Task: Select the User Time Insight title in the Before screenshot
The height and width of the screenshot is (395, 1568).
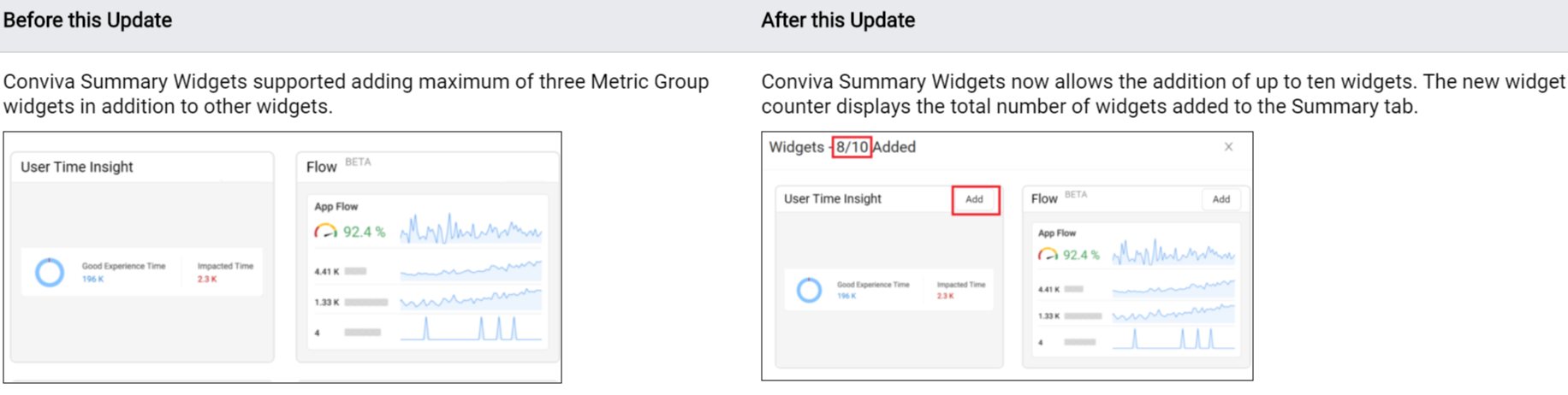Action: [x=77, y=167]
